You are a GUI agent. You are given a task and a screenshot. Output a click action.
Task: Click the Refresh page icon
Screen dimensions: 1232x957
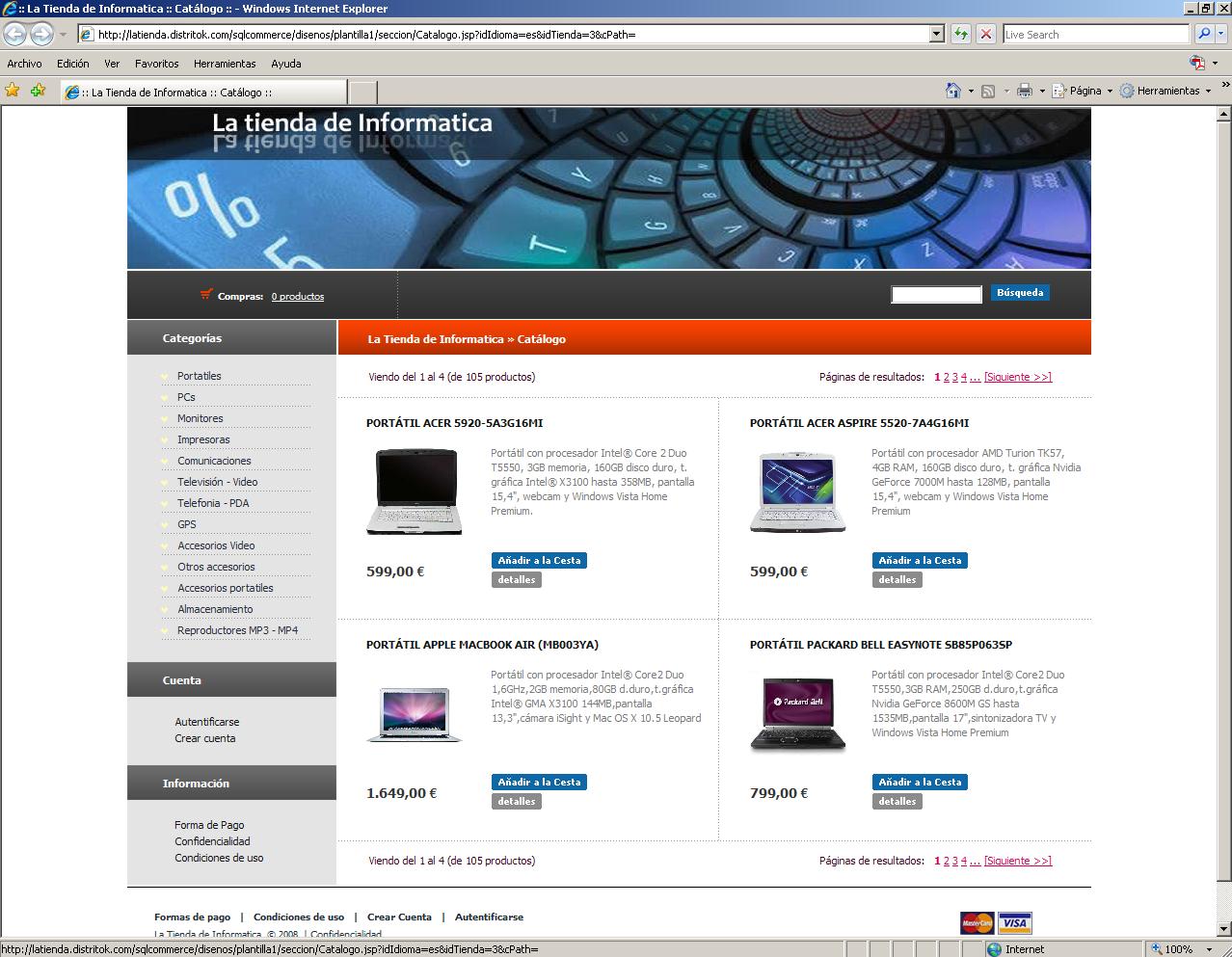pyautogui.click(x=960, y=35)
